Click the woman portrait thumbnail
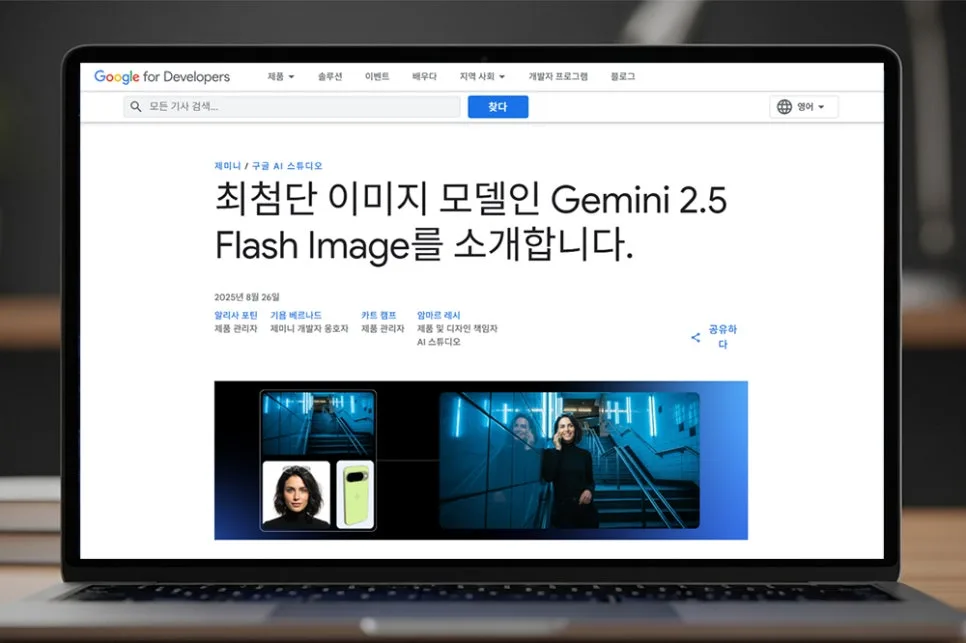The width and height of the screenshot is (966, 643). (296, 495)
